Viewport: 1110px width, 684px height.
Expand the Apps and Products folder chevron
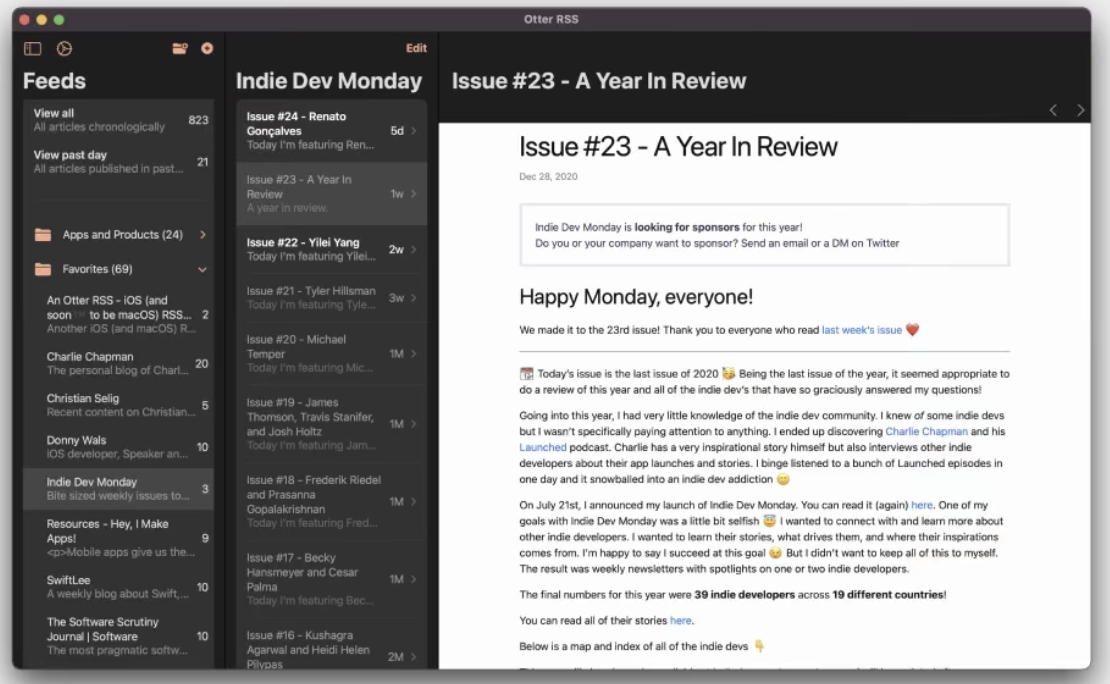click(202, 234)
